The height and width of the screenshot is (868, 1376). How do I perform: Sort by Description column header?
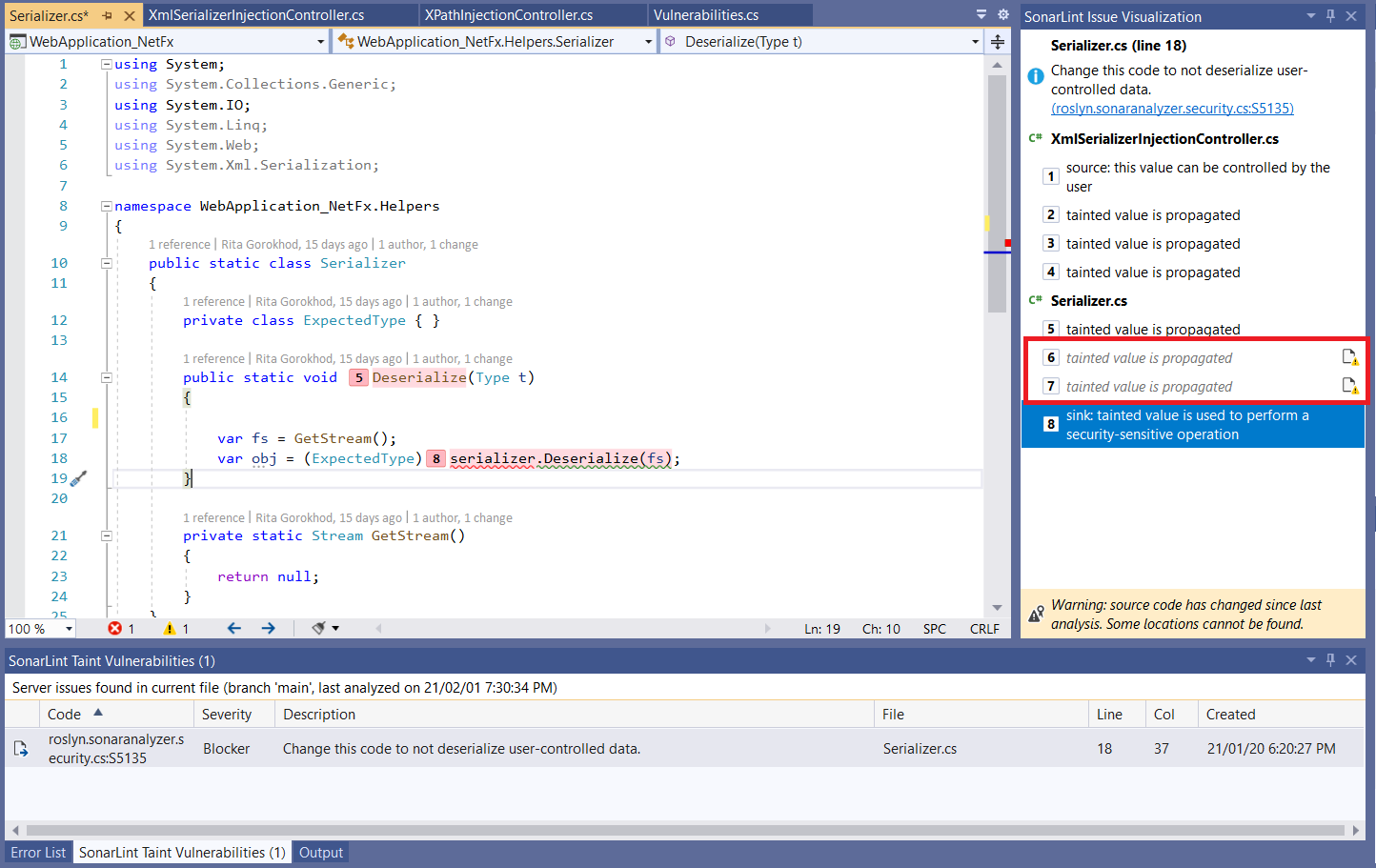tap(575, 715)
